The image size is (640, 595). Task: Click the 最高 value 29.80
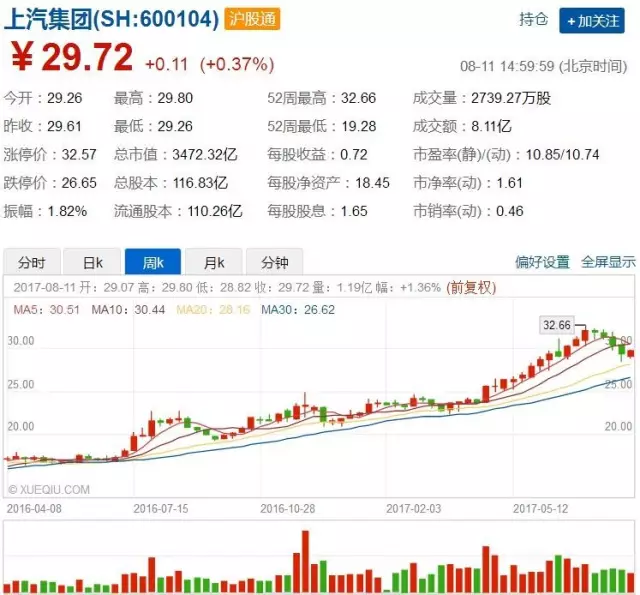pyautogui.click(x=175, y=98)
